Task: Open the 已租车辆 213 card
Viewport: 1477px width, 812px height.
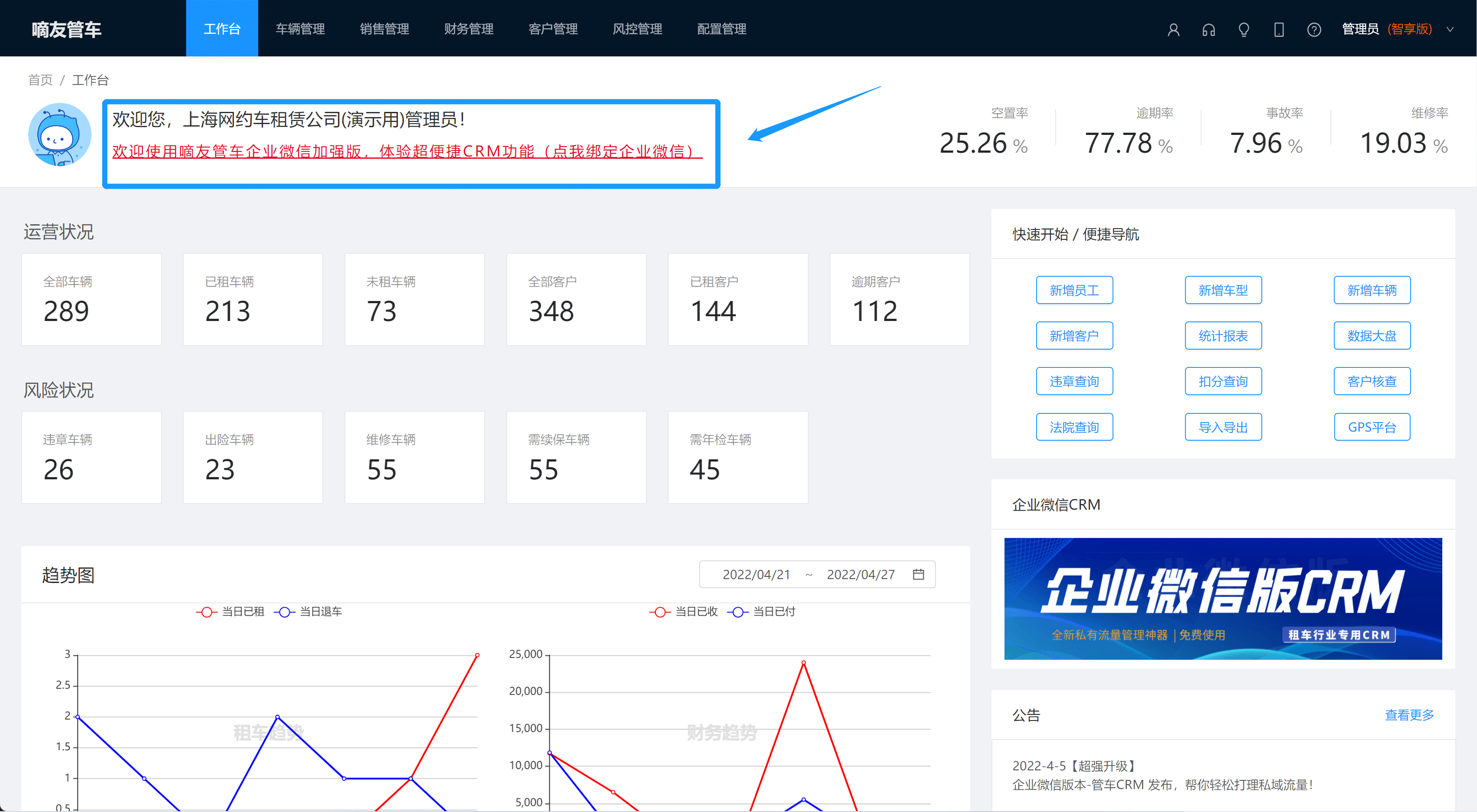Action: [x=253, y=299]
